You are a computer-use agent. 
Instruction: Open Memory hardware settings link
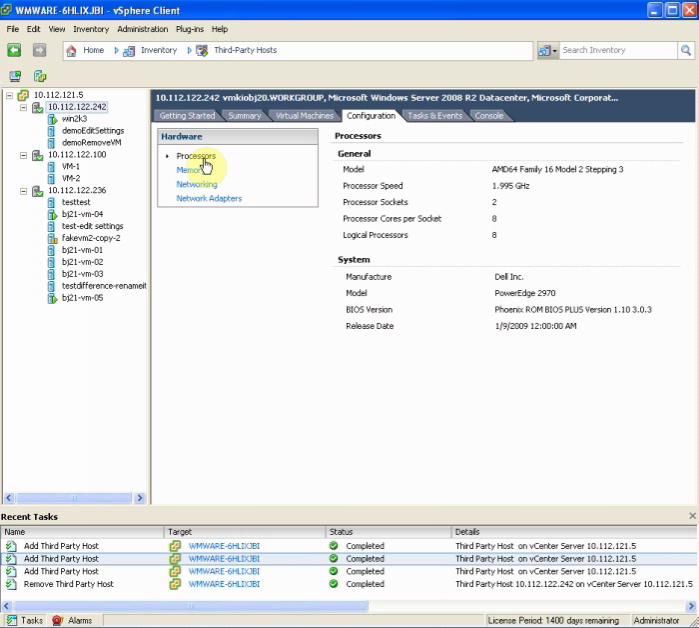click(190, 170)
